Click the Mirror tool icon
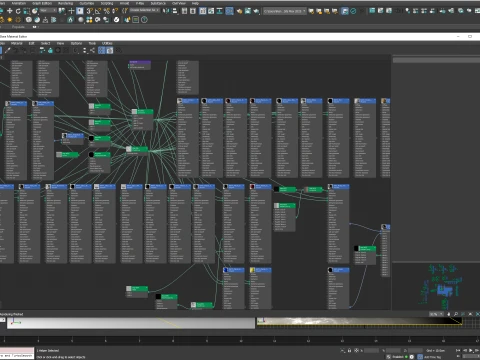Screen dimensions: 480x360 [166, 11]
